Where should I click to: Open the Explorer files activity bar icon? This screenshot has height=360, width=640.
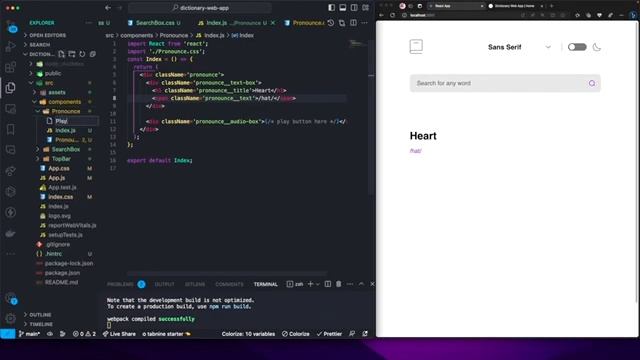[11, 87]
